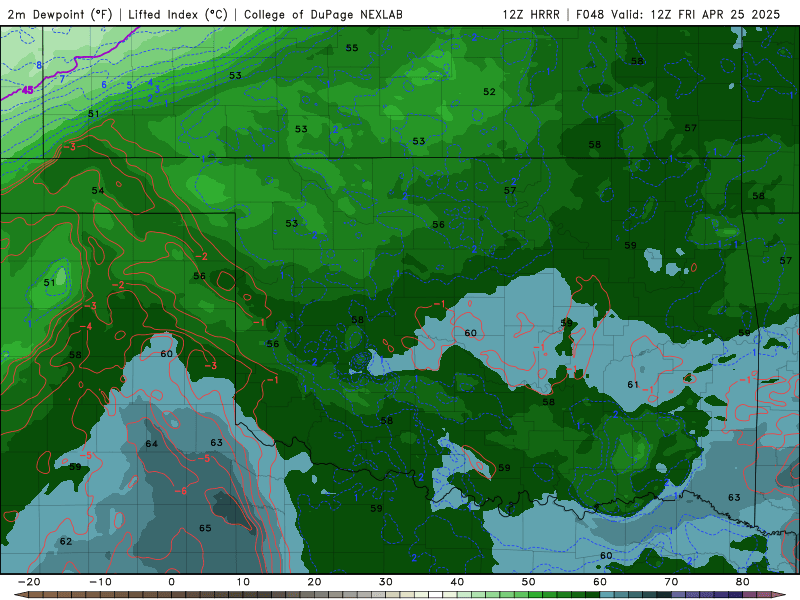Viewport: 800px width, 600px height.
Task: Click the "61" dewpoint value on the map
Action: [633, 385]
